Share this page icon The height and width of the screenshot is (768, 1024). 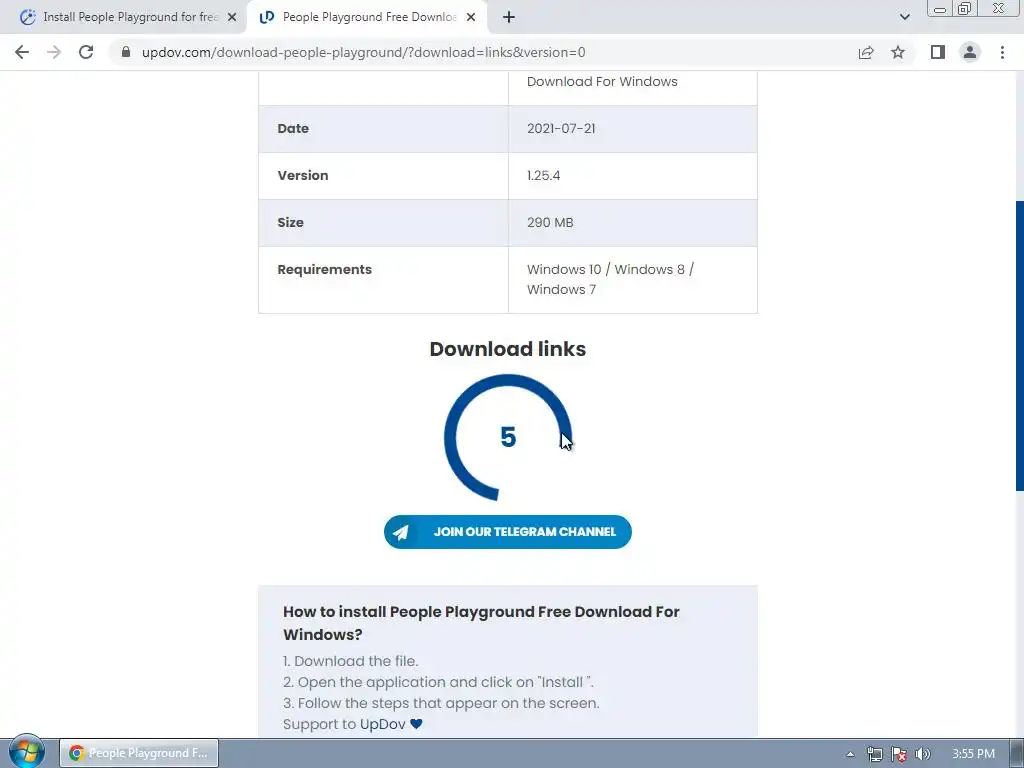coord(866,52)
